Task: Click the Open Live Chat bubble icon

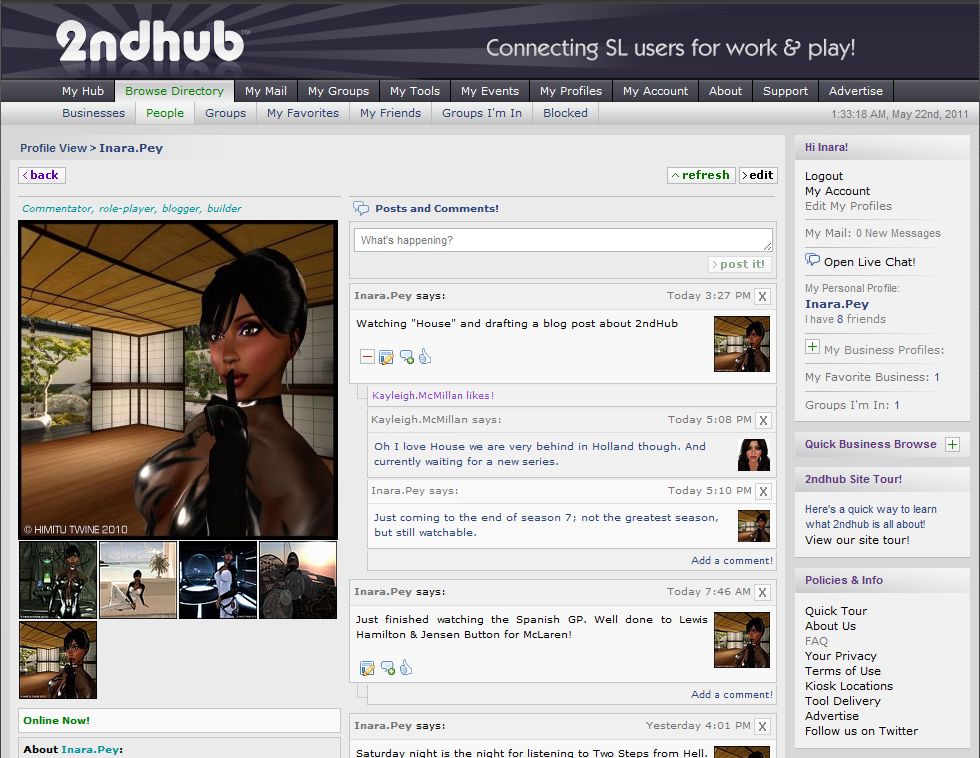Action: [x=813, y=260]
